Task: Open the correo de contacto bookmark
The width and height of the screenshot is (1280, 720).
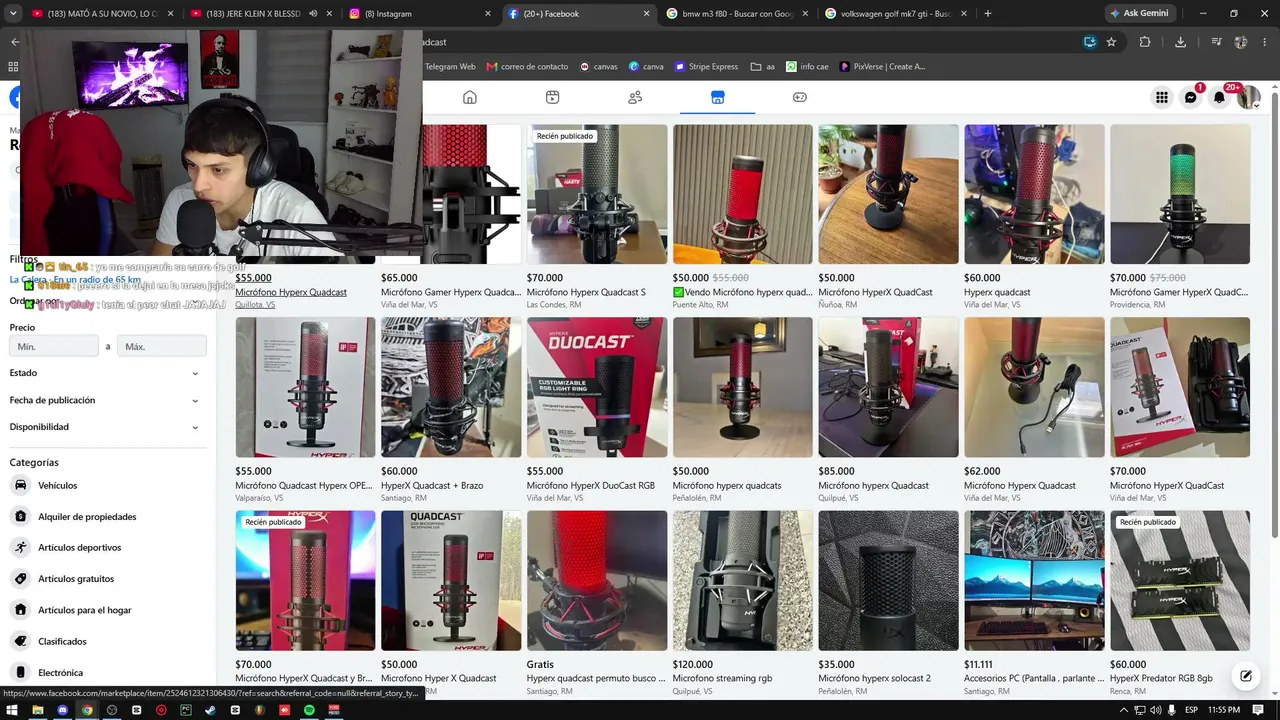Action: click(527, 67)
